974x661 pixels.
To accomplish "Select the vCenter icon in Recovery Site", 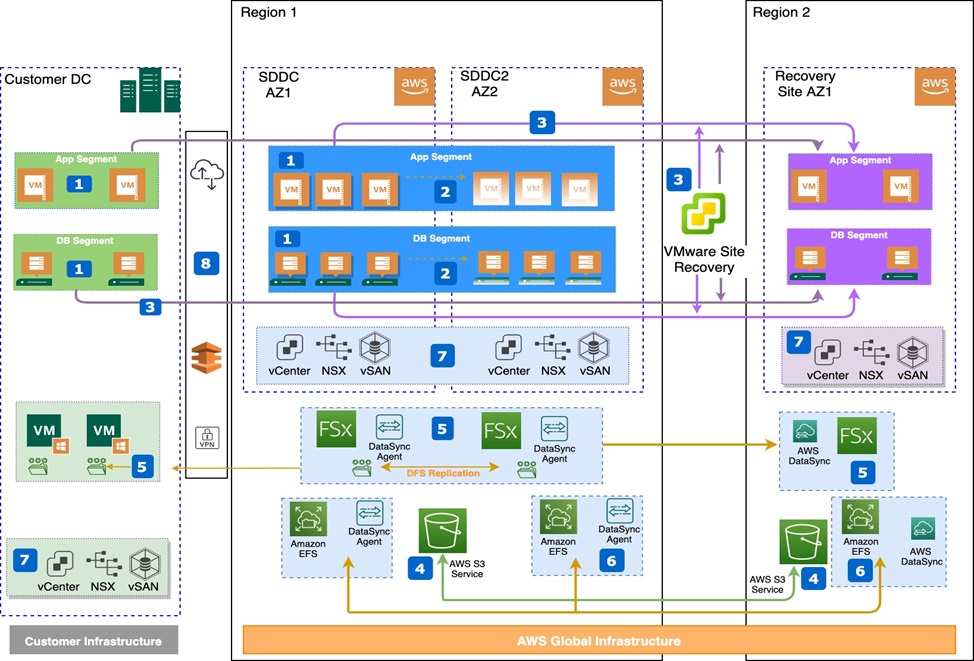I will click(x=827, y=351).
